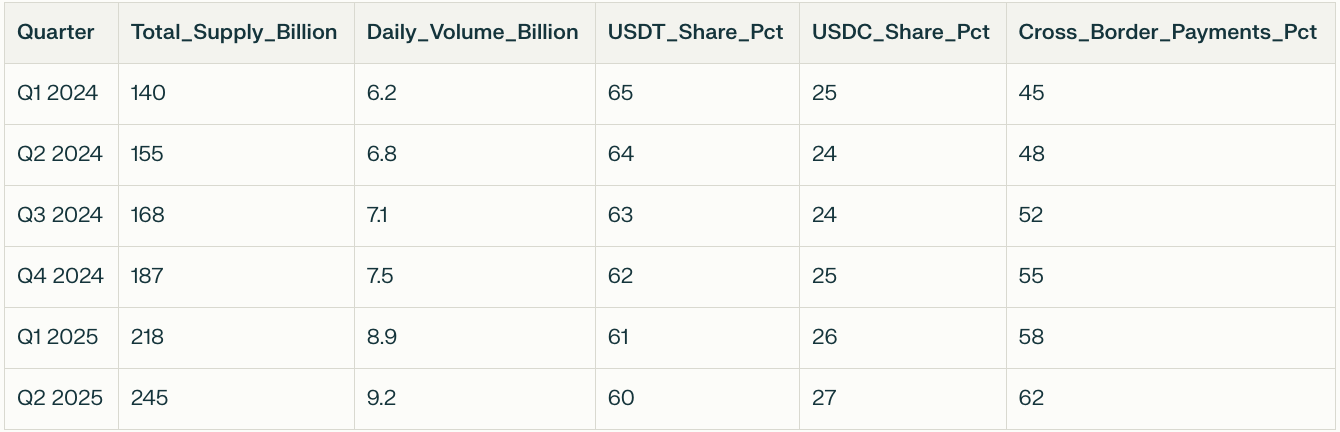Click Q4 2024 total supply cell 187
1340x432 pixels.
pyautogui.click(x=147, y=276)
